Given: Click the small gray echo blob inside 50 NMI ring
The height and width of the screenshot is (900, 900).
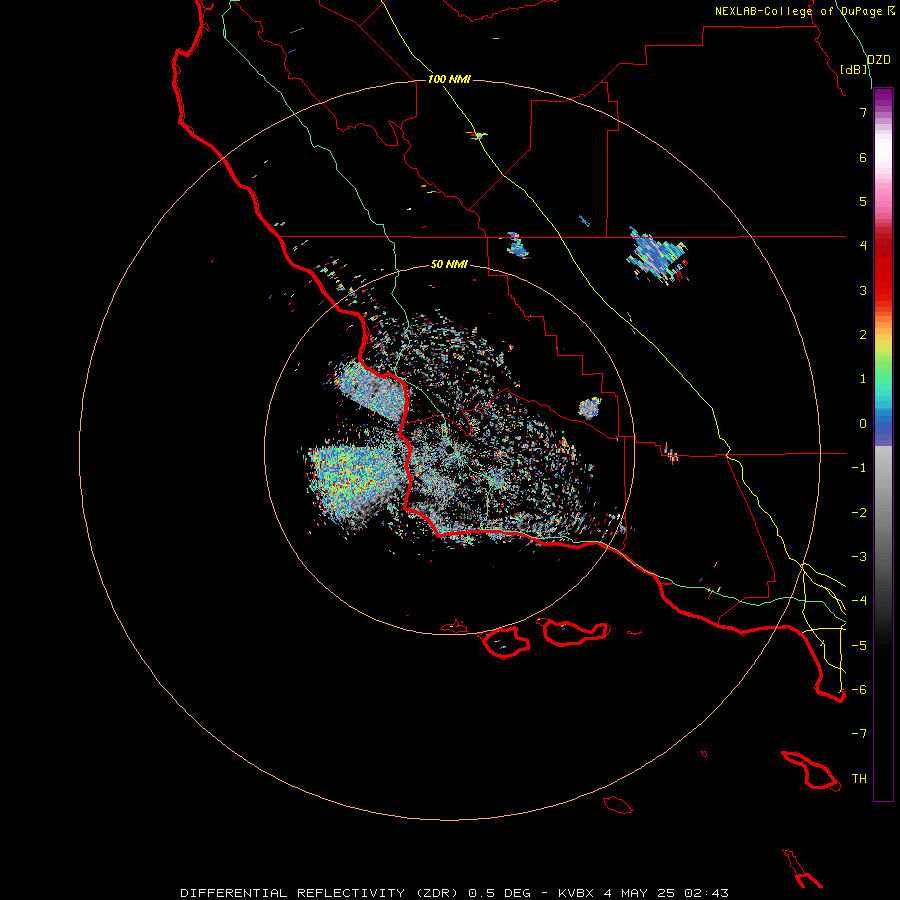Looking at the screenshot, I should pyautogui.click(x=589, y=408).
